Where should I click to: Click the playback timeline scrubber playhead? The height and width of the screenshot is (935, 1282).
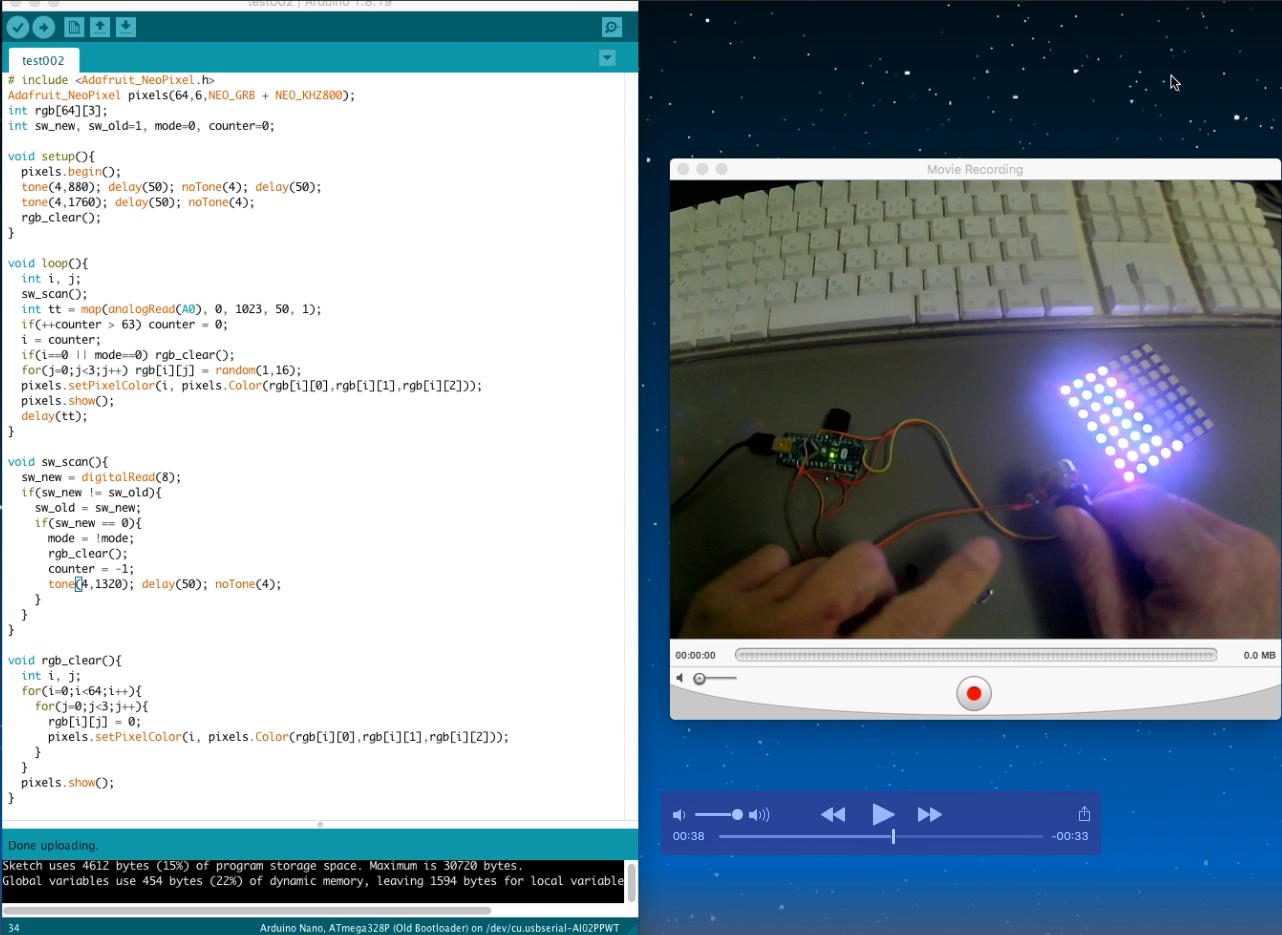click(893, 836)
